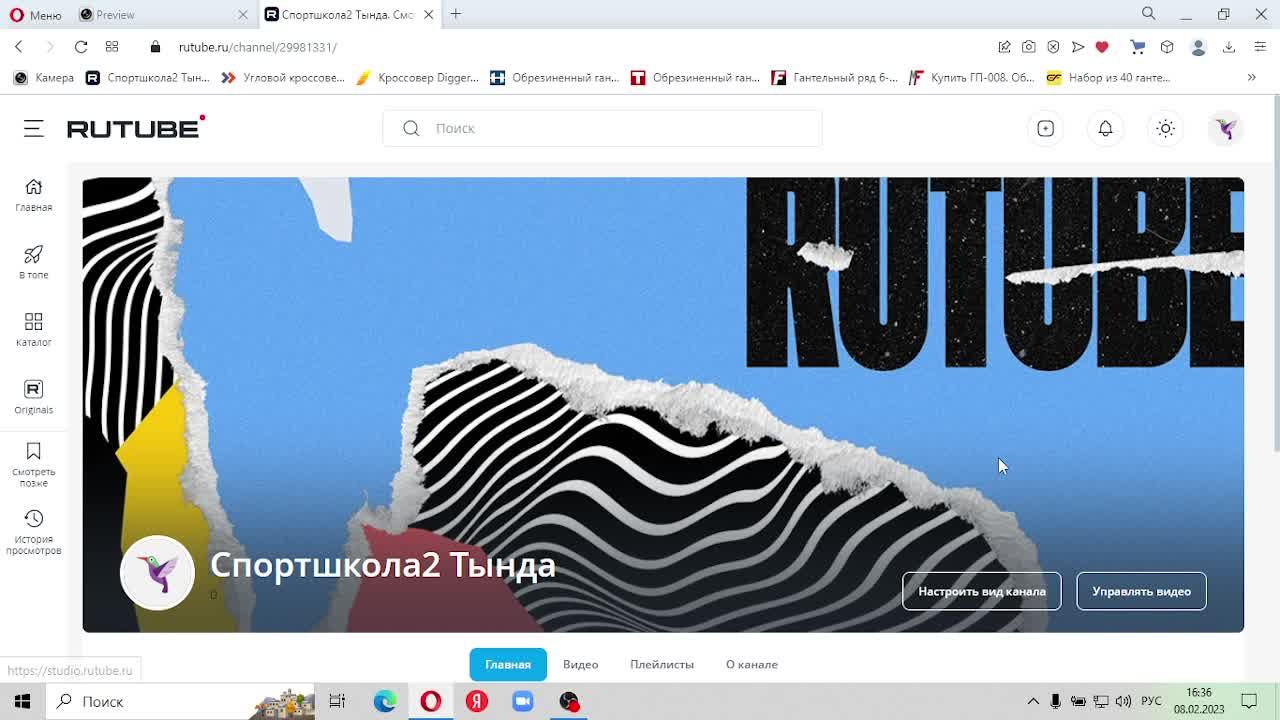1280x720 pixels.
Task: Switch to the О канале tab
Action: coord(751,664)
